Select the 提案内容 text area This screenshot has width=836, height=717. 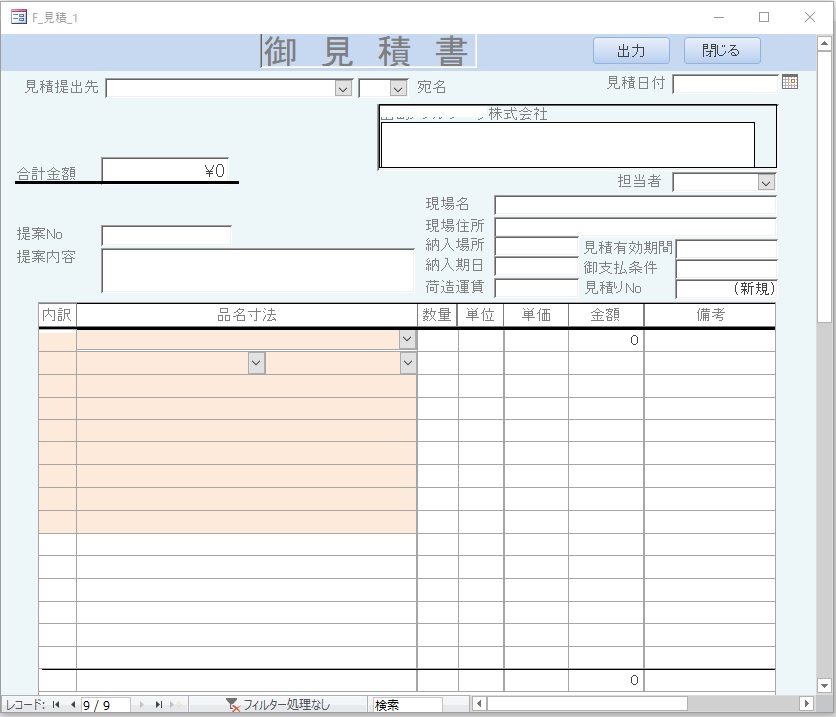[257, 270]
